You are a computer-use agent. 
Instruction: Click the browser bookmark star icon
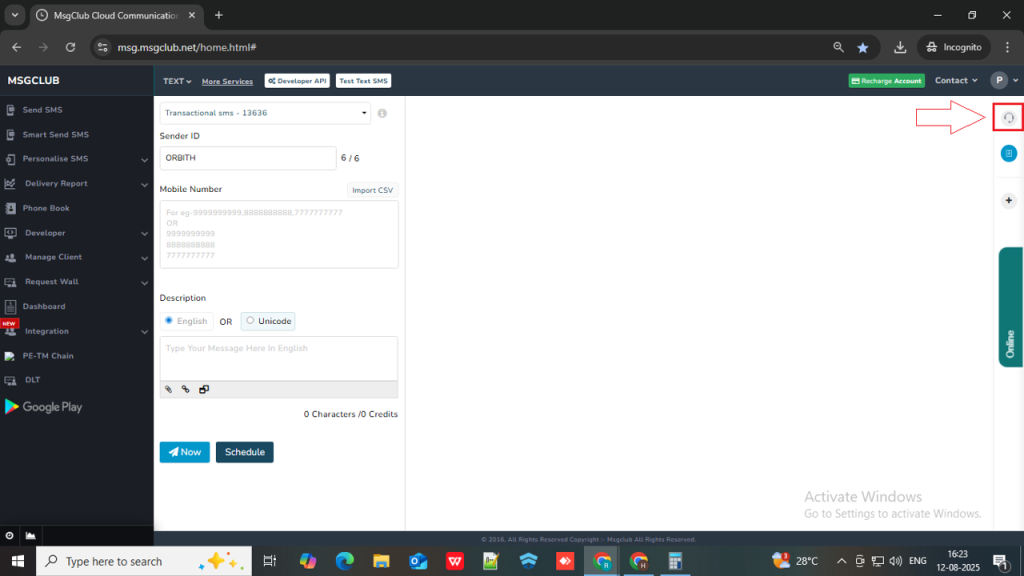point(863,48)
